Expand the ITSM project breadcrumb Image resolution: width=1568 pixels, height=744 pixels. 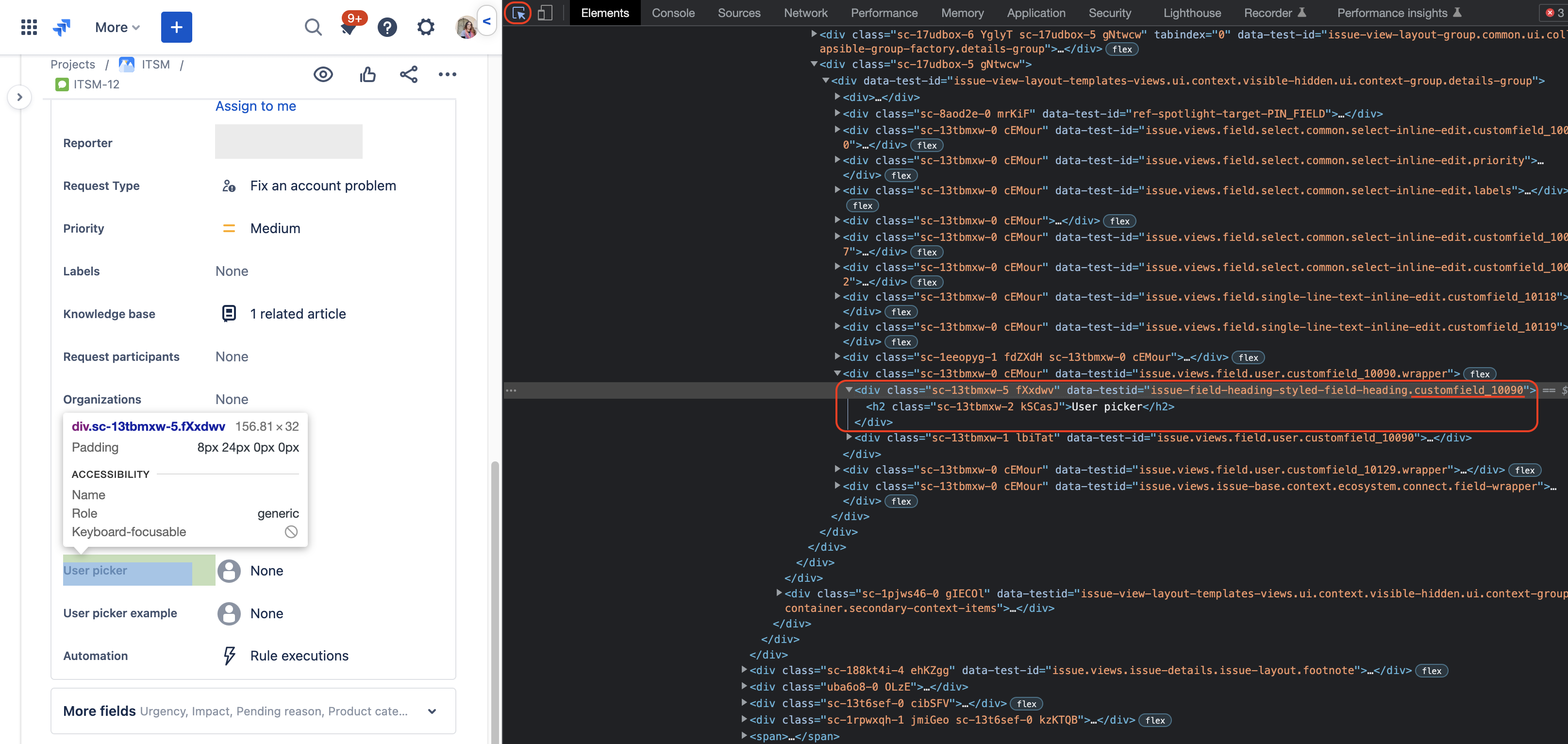[x=155, y=64]
